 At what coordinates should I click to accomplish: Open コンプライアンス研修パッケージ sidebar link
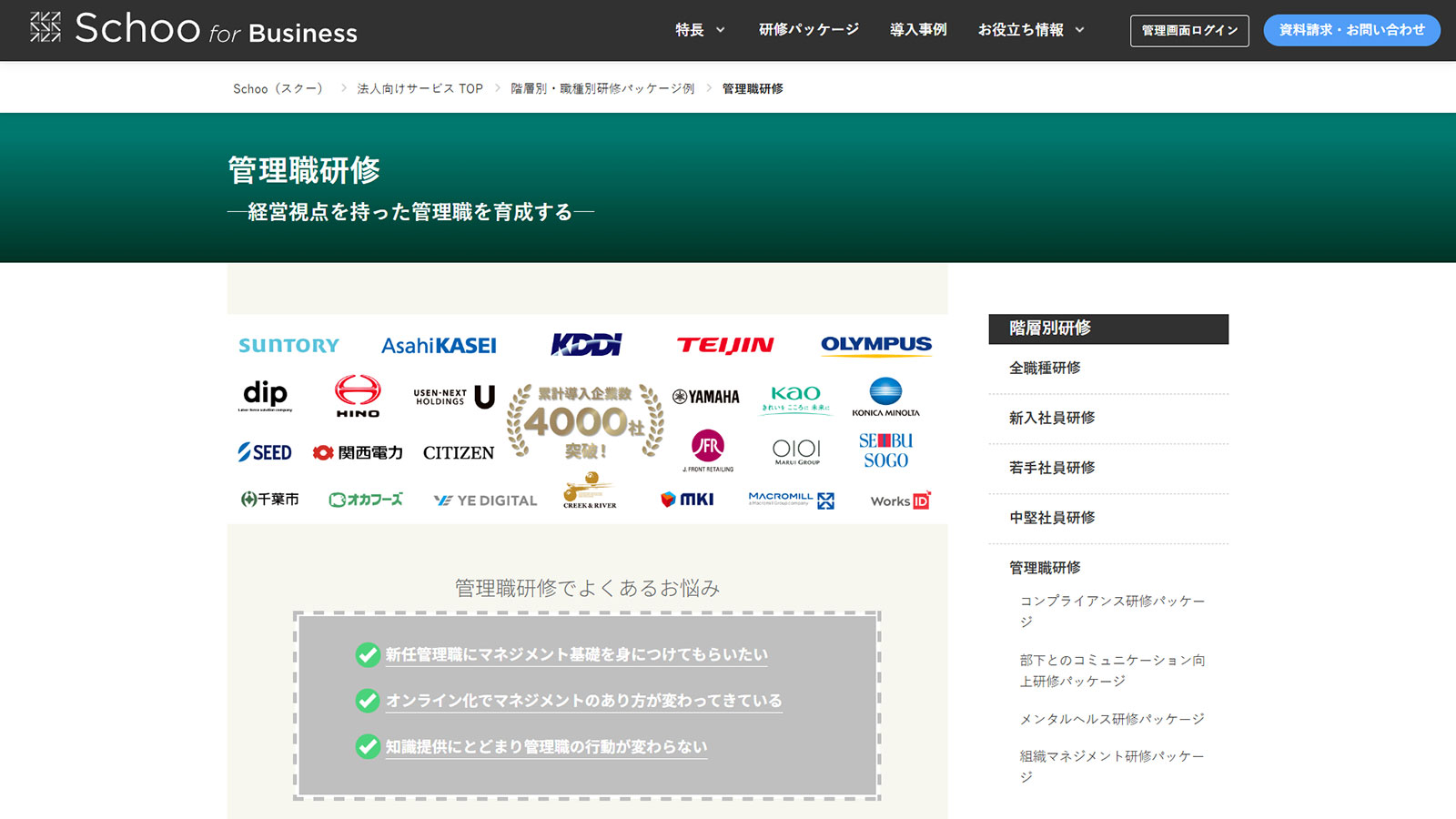(x=1112, y=612)
